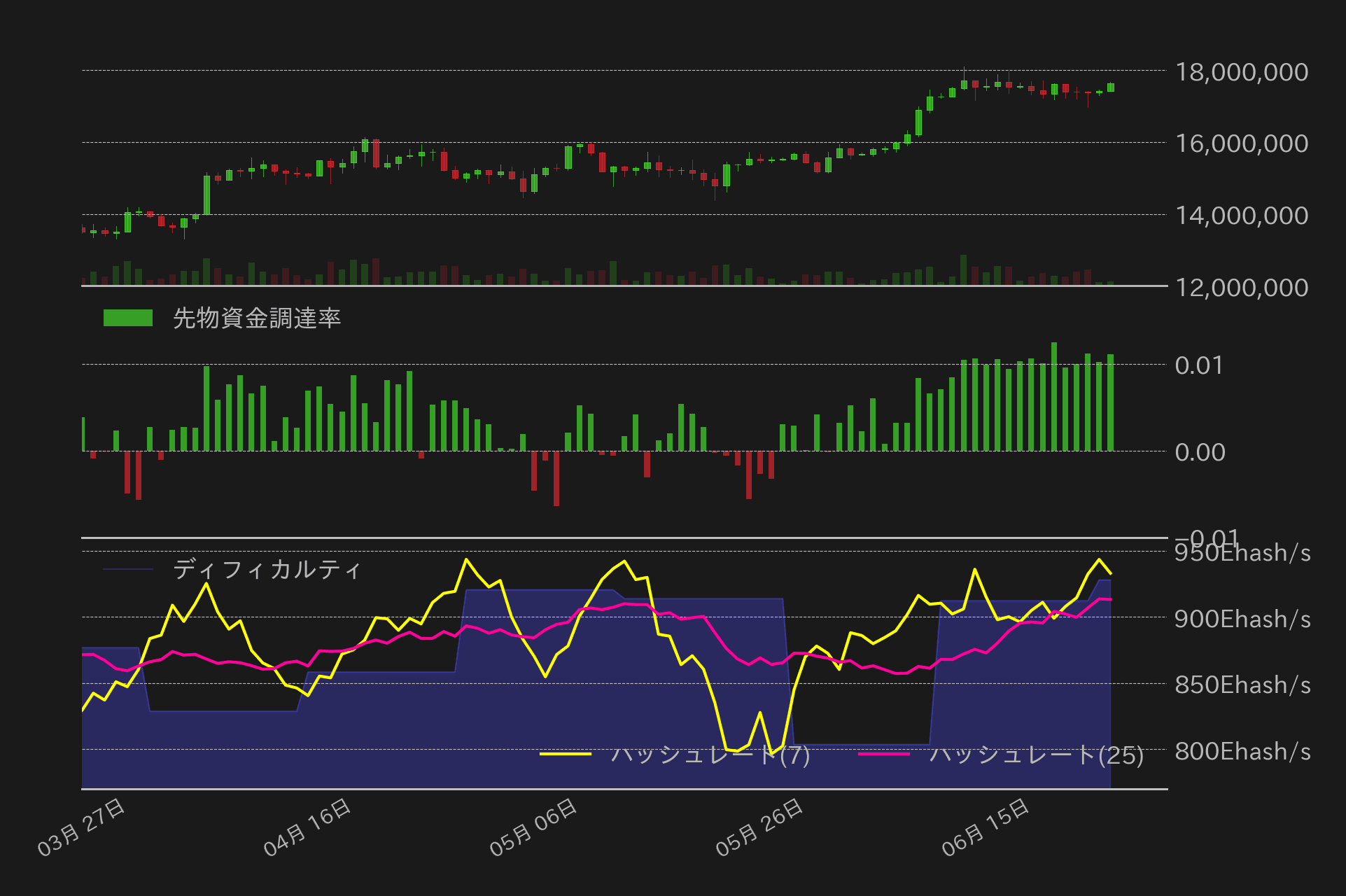Click the deepest red funding rate bar
1346x896 pixels.
point(556,479)
